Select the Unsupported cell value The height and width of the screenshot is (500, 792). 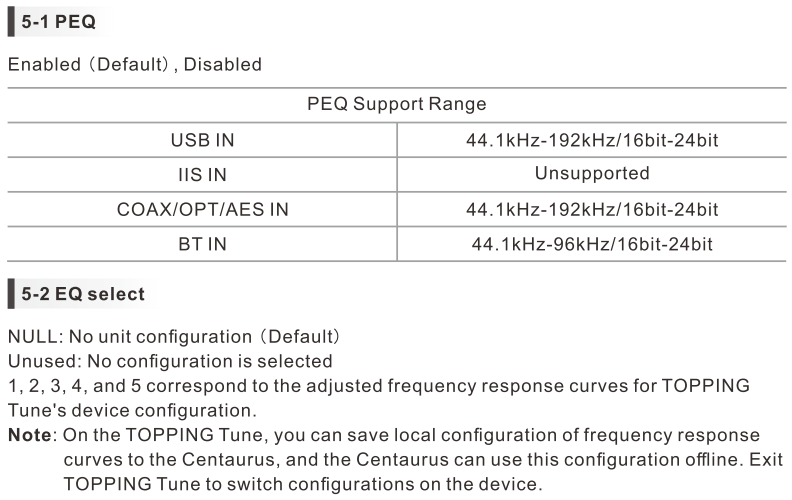point(592,174)
